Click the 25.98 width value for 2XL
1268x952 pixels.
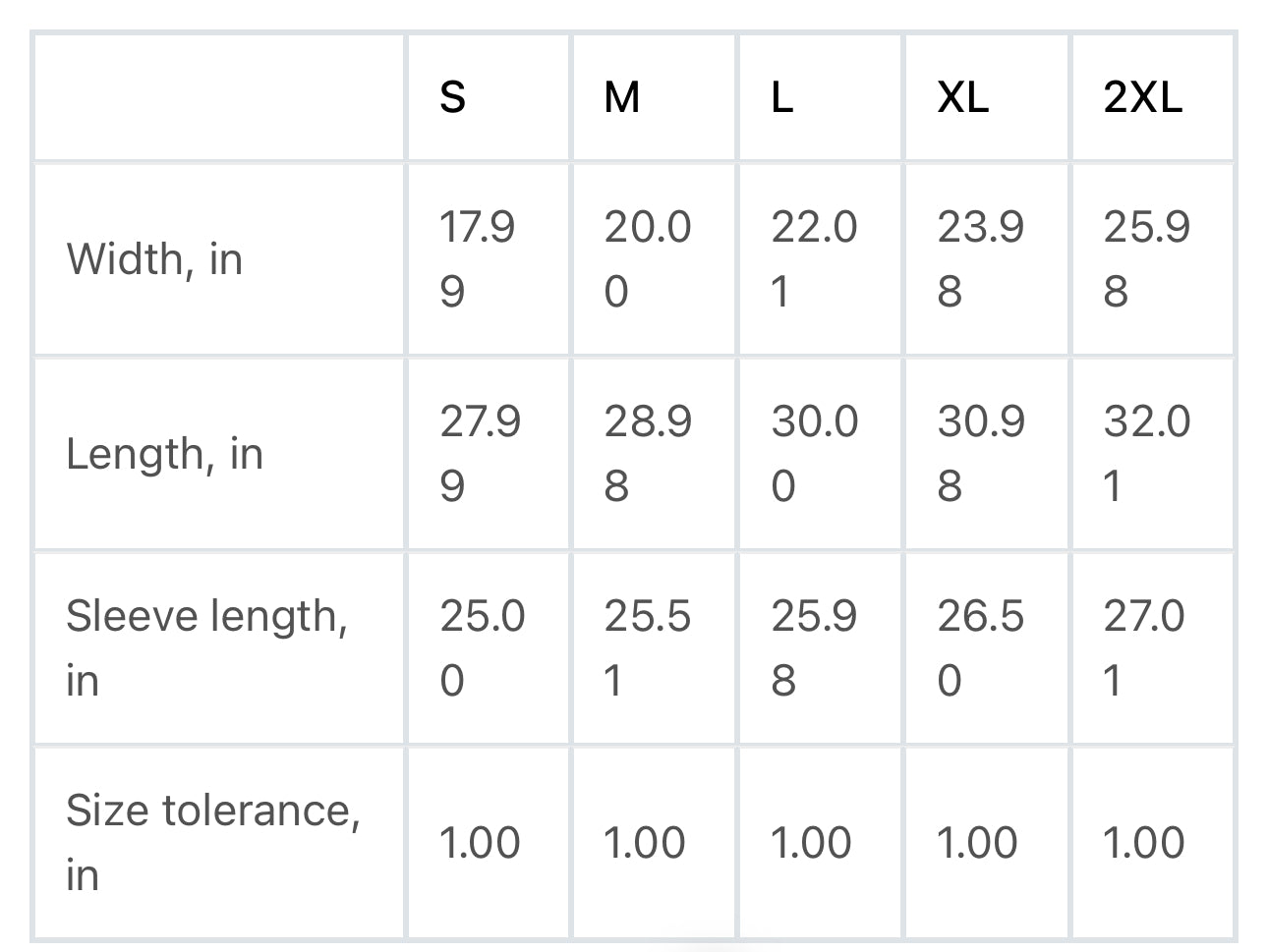(x=1147, y=259)
